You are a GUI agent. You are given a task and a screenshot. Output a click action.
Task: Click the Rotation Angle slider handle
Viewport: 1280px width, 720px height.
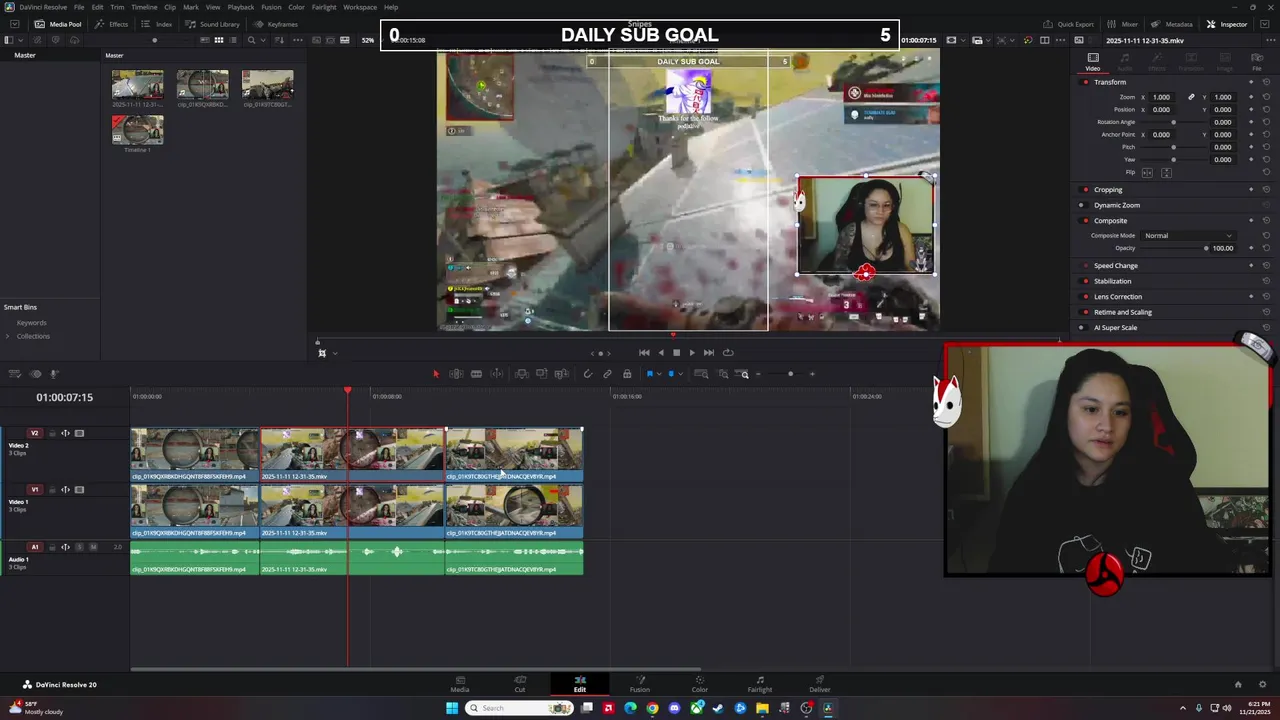coord(1173,122)
